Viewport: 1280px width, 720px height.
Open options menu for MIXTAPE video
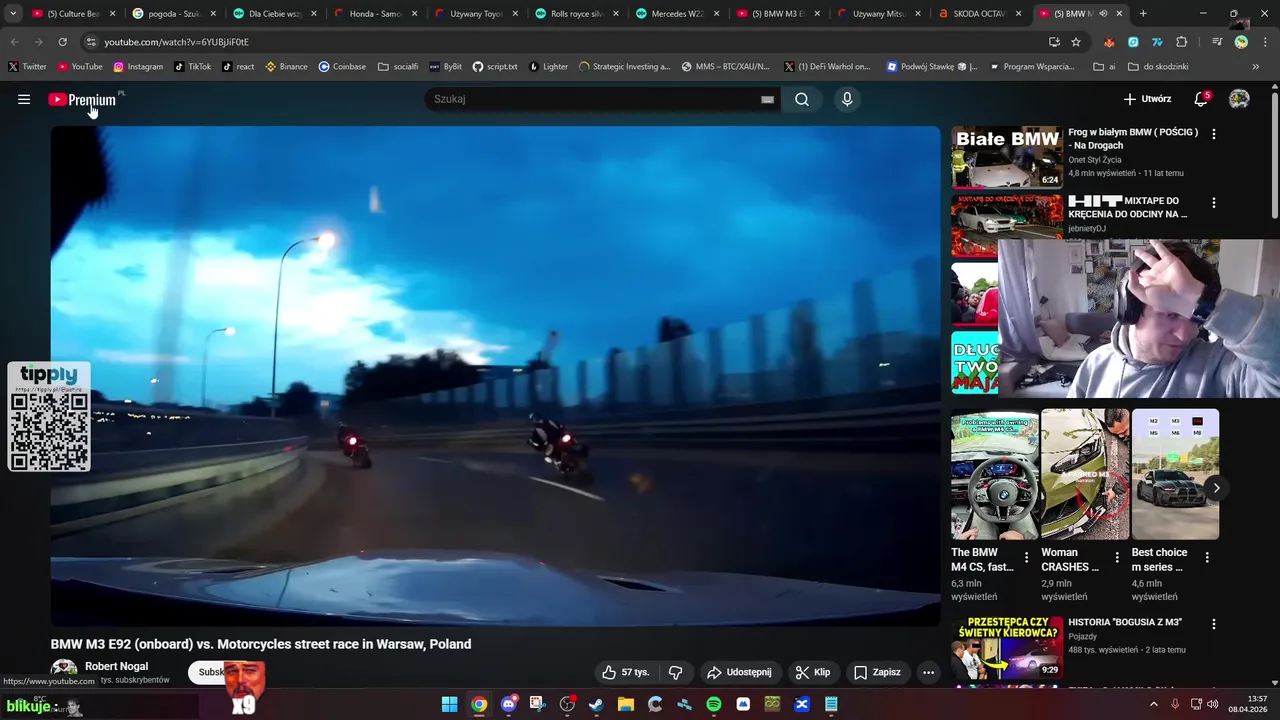1214,202
